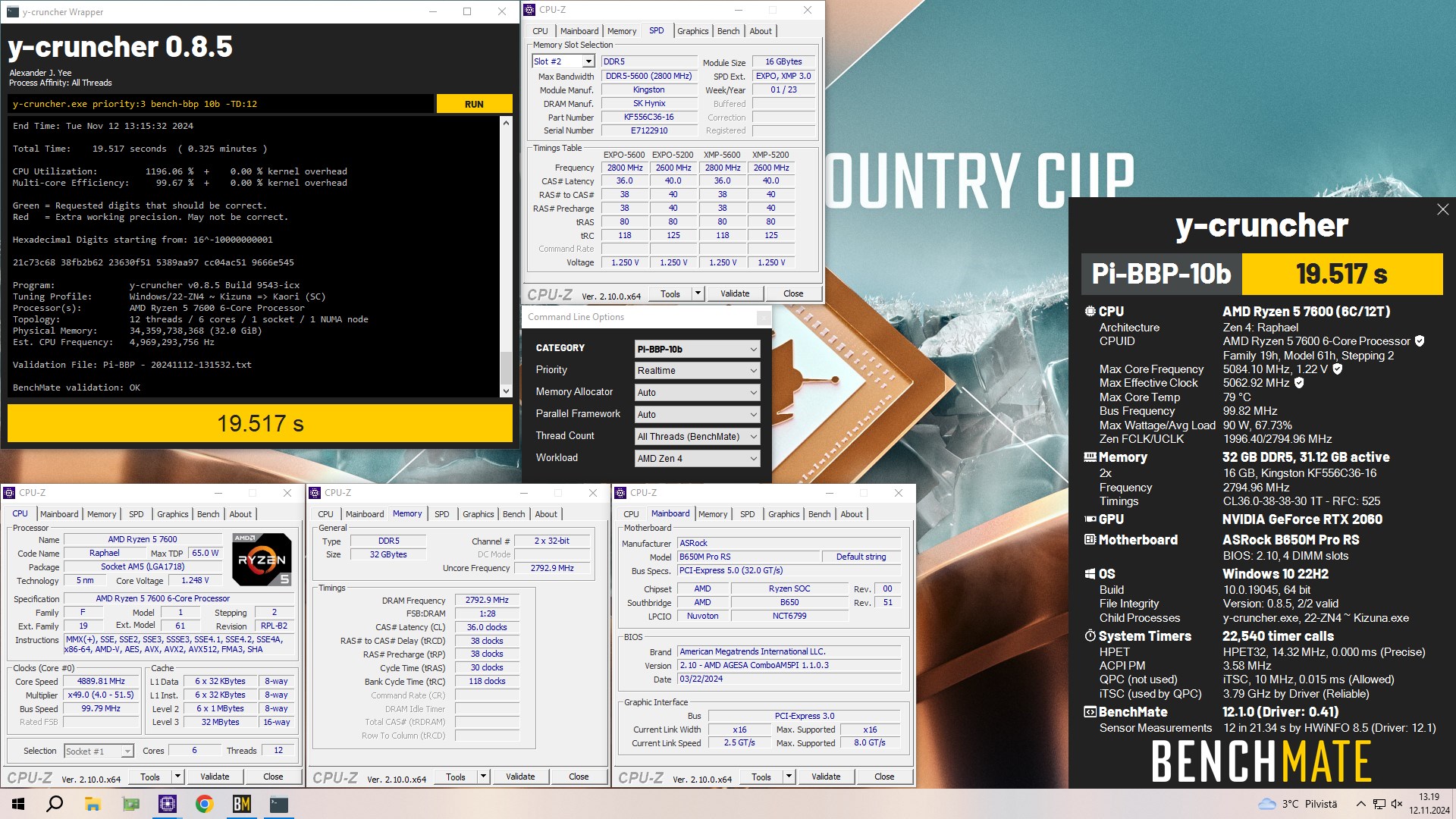Image resolution: width=1456 pixels, height=819 pixels.
Task: Open the Priority Realtime dropdown
Action: pos(697,371)
